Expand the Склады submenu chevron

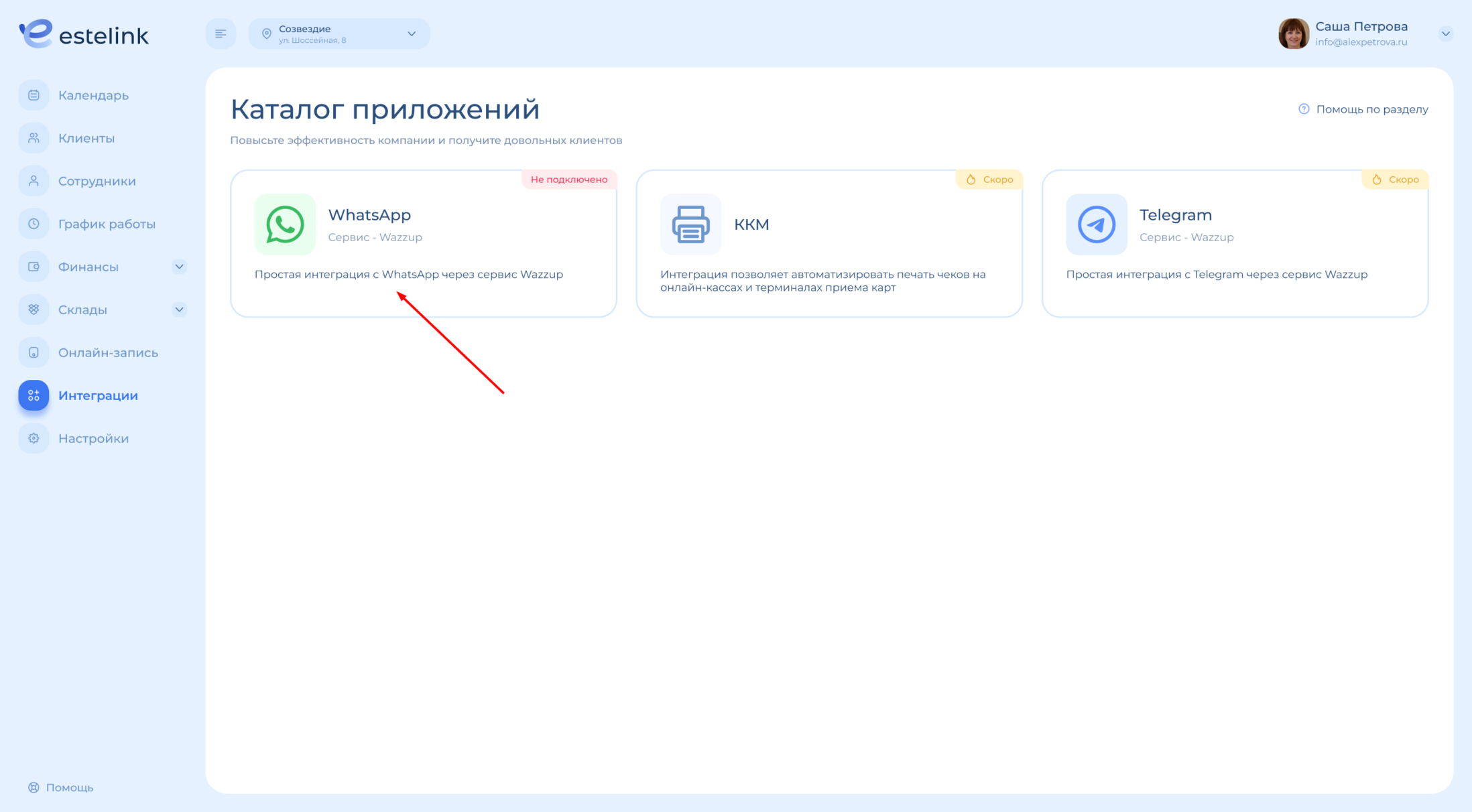pyautogui.click(x=179, y=310)
